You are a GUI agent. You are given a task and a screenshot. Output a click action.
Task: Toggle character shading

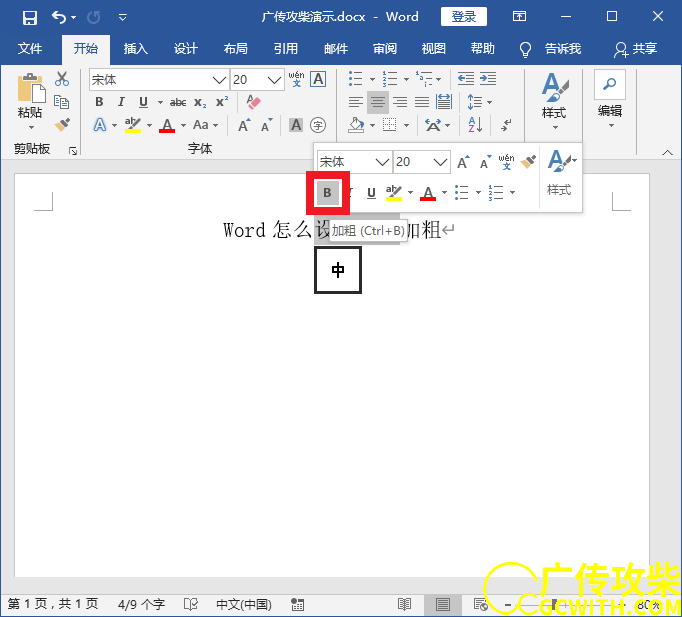(x=296, y=125)
